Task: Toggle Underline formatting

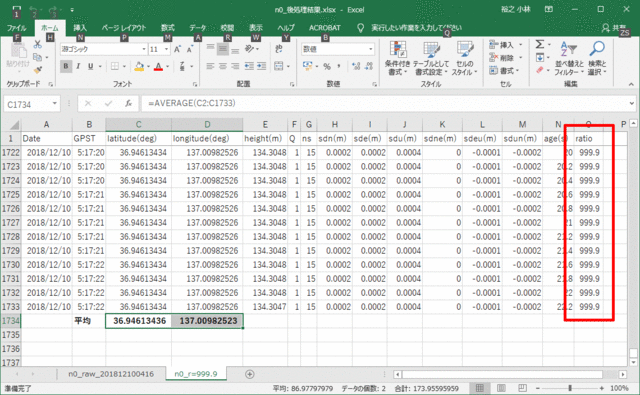Action: point(90,66)
